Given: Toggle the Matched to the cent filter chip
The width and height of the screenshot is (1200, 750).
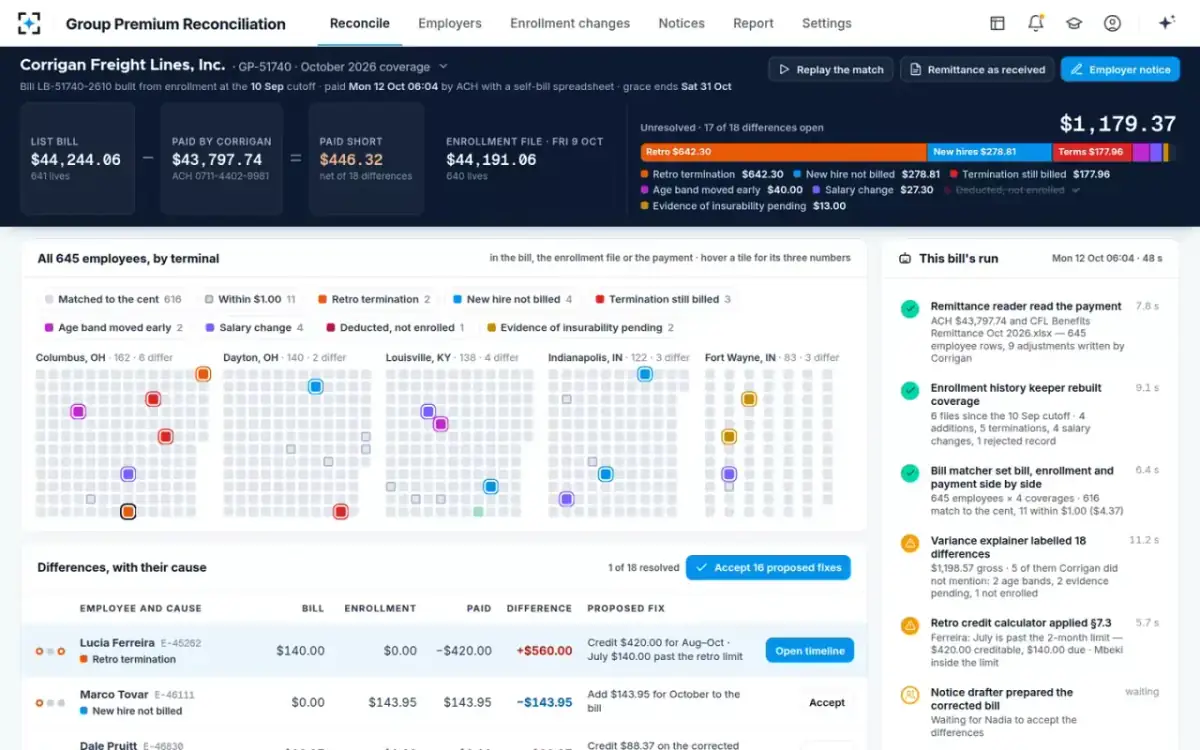Looking at the screenshot, I should 113,299.
